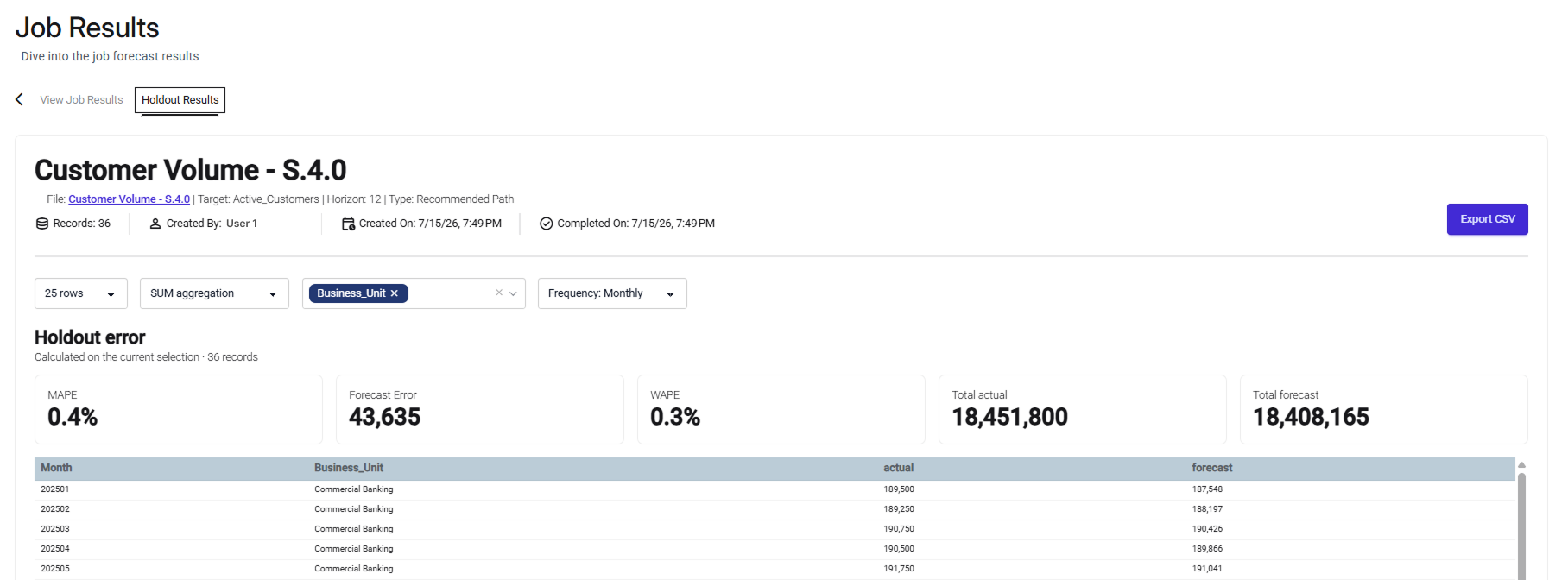Click forecast value 189,866

tap(1207, 549)
